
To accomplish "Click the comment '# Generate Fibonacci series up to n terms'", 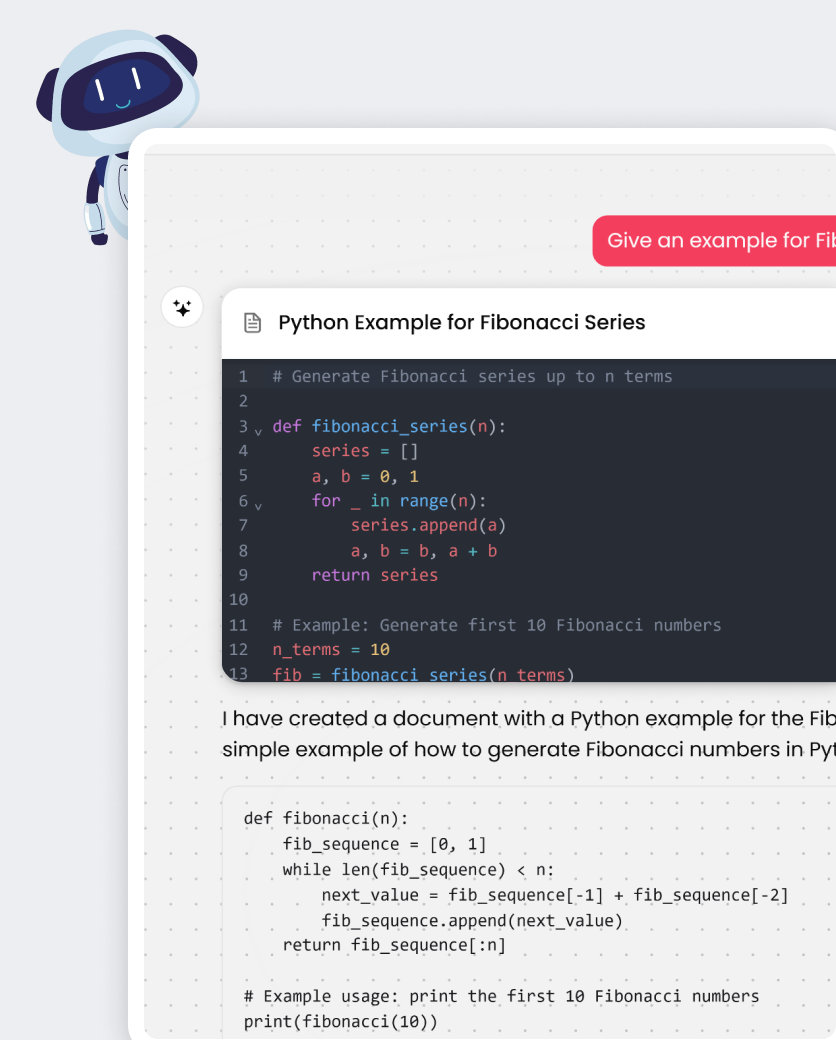I will (472, 377).
